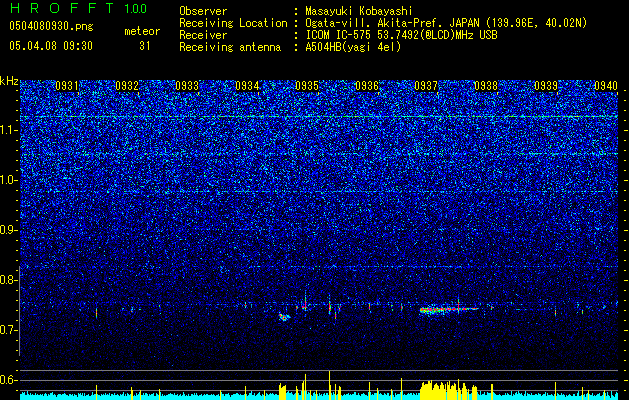
Task: Click the 0936 time marker
Action: coord(367,86)
